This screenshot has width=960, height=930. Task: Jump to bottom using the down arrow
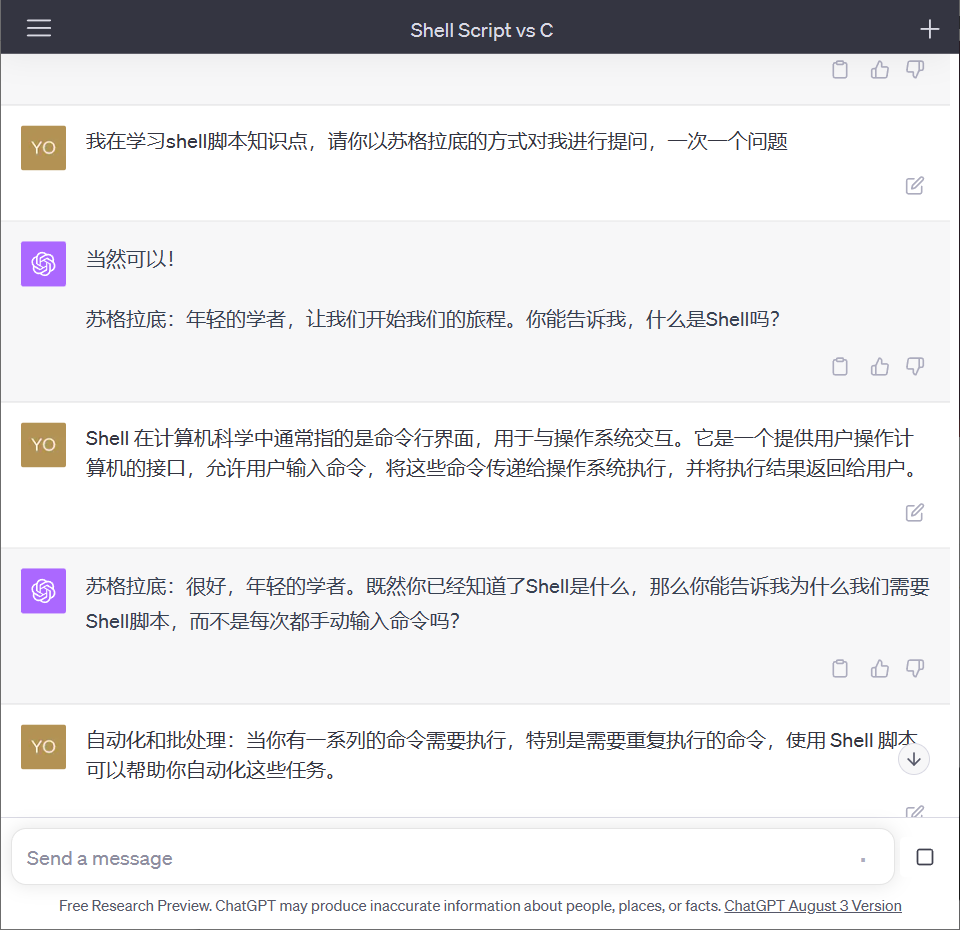pos(913,759)
